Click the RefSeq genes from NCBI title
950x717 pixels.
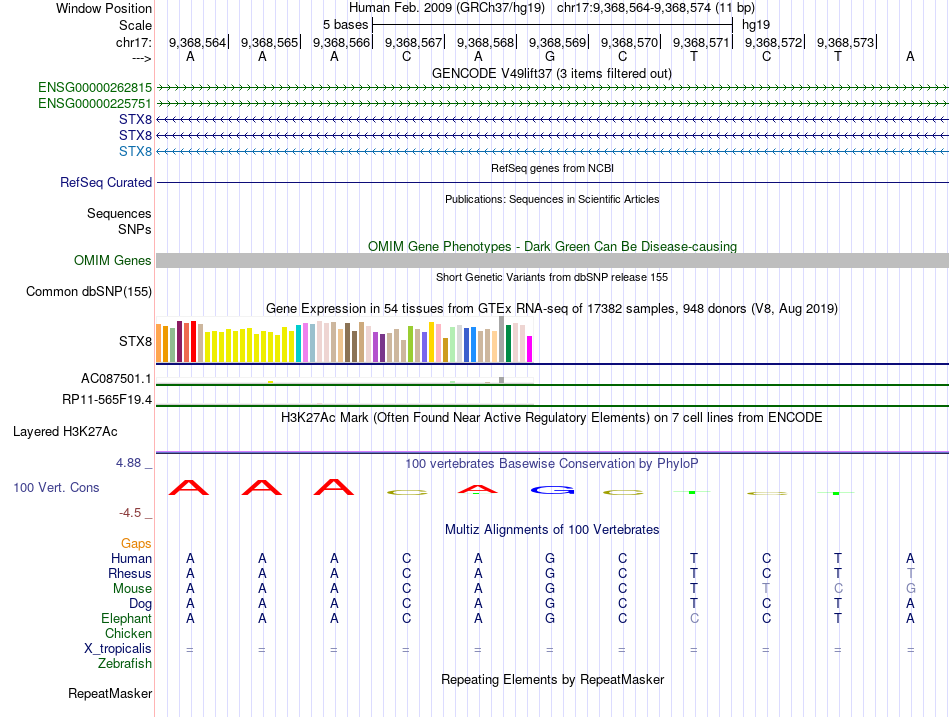point(552,168)
